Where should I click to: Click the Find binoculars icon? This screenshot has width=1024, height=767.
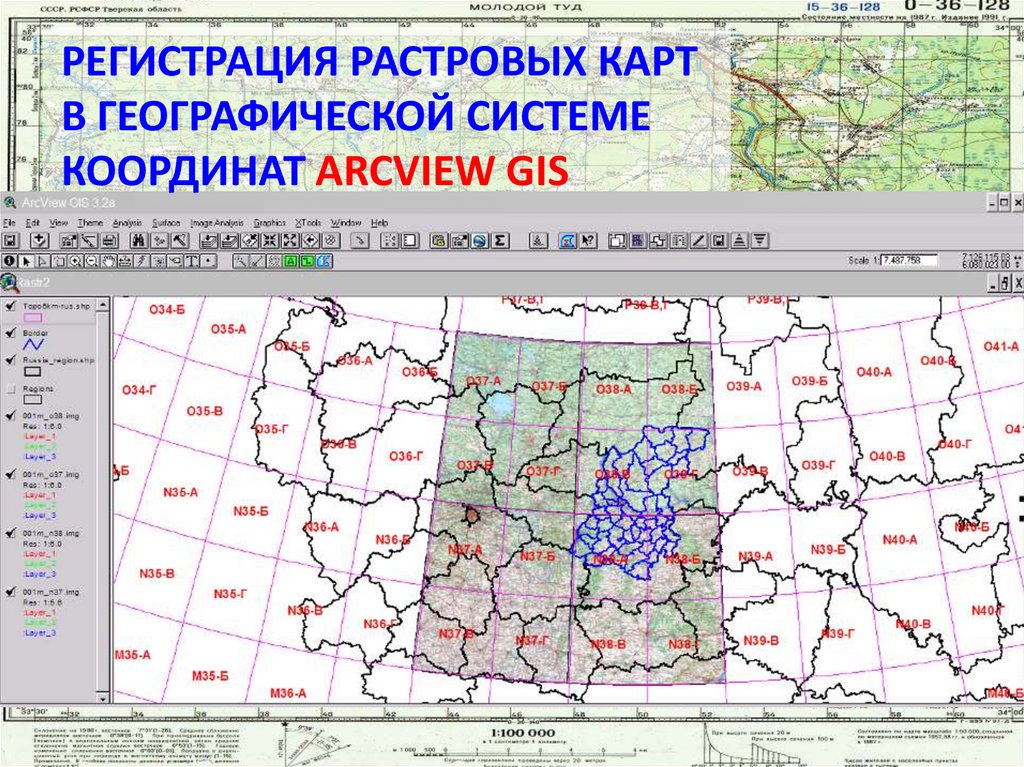[138, 240]
